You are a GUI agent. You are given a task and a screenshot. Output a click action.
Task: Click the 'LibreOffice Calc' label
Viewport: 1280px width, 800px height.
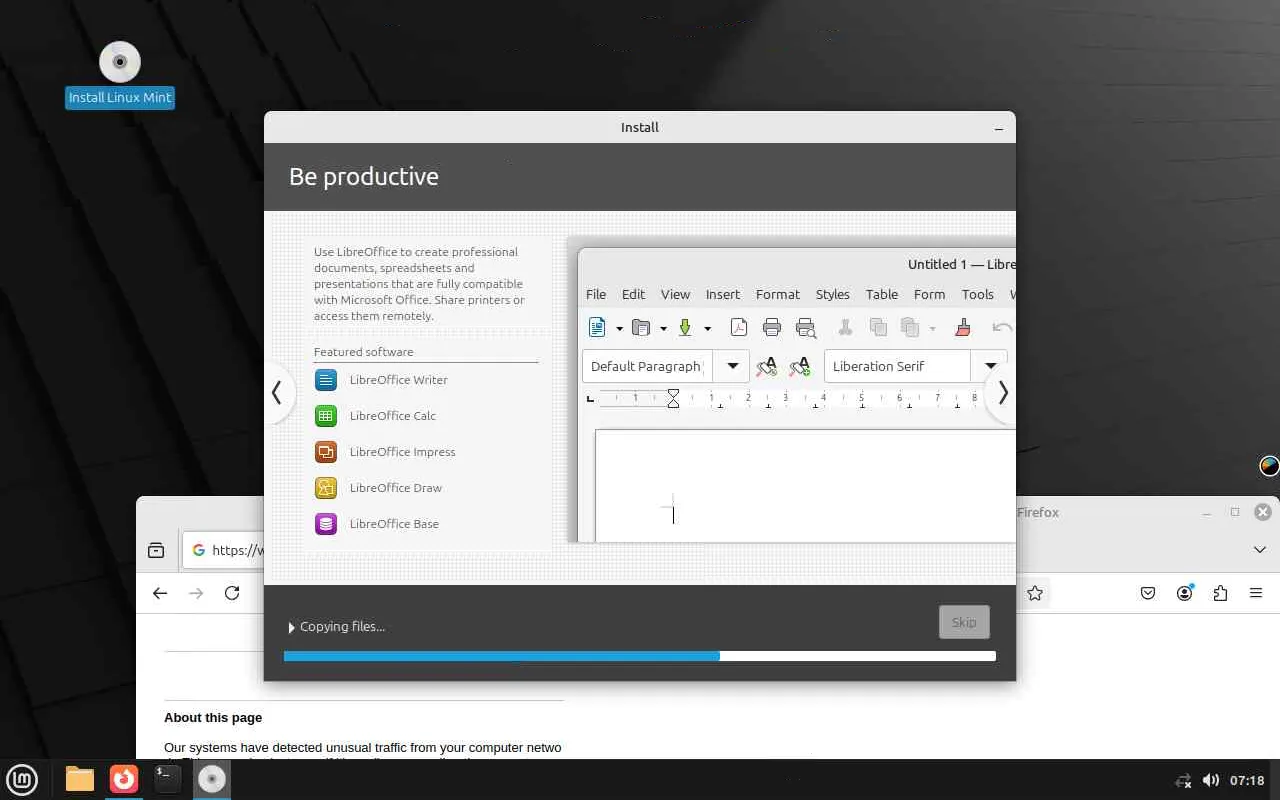coord(393,416)
